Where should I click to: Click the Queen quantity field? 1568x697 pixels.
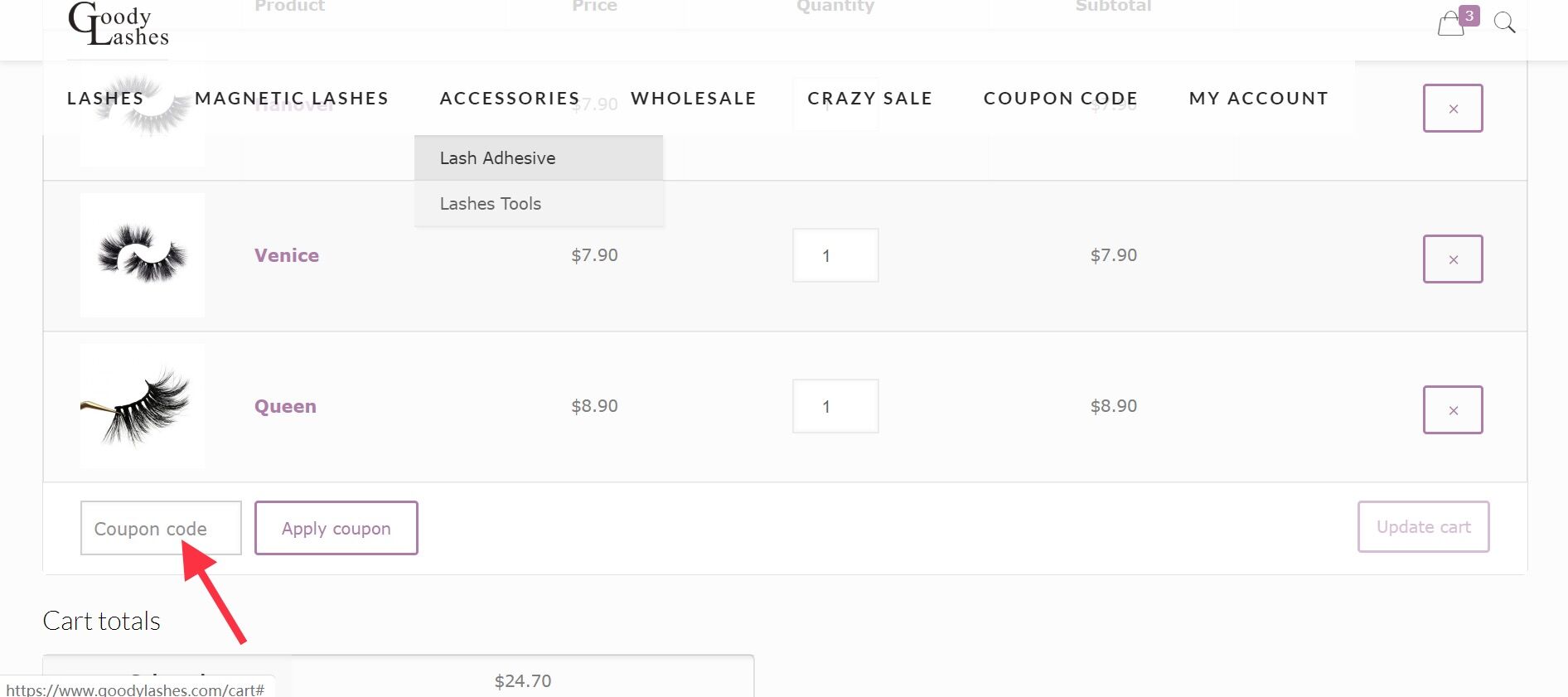click(x=835, y=406)
